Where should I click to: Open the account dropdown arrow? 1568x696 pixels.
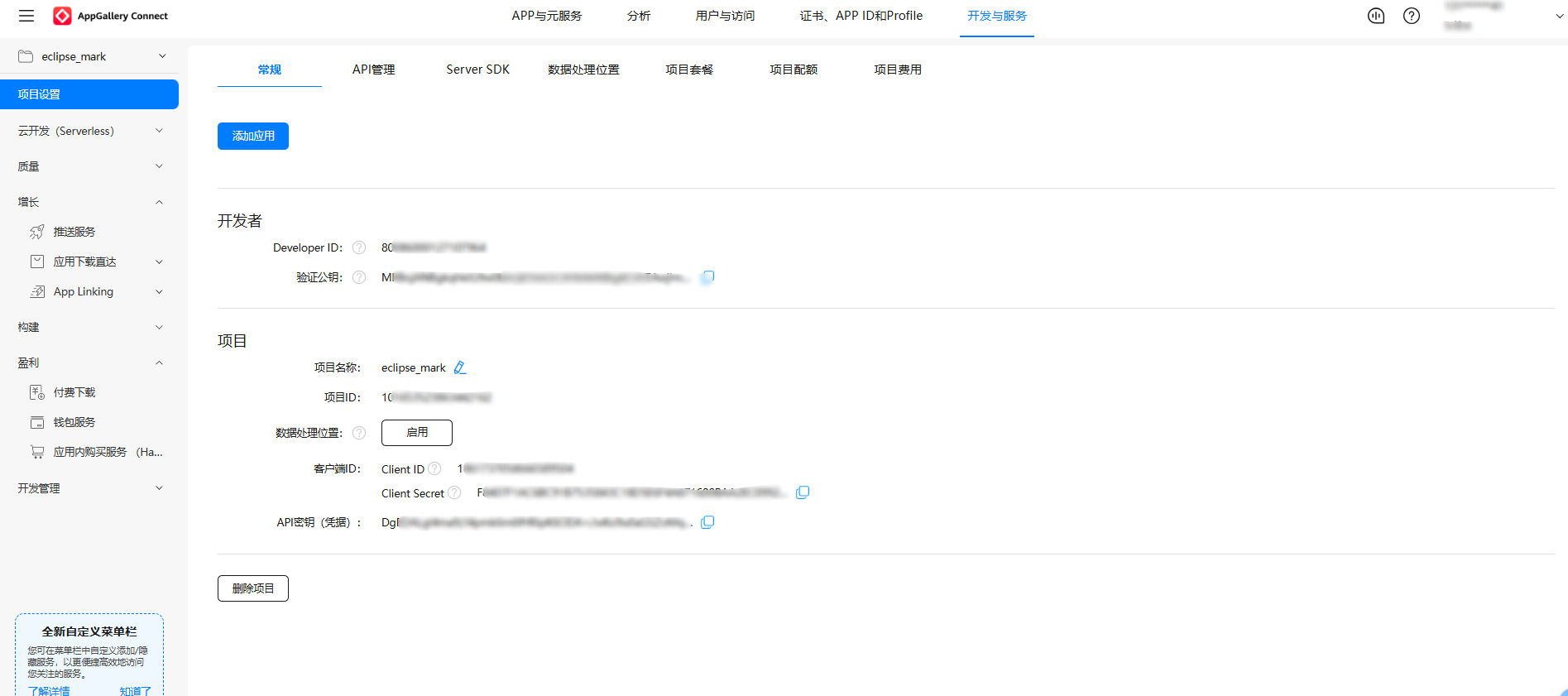pos(1560,16)
